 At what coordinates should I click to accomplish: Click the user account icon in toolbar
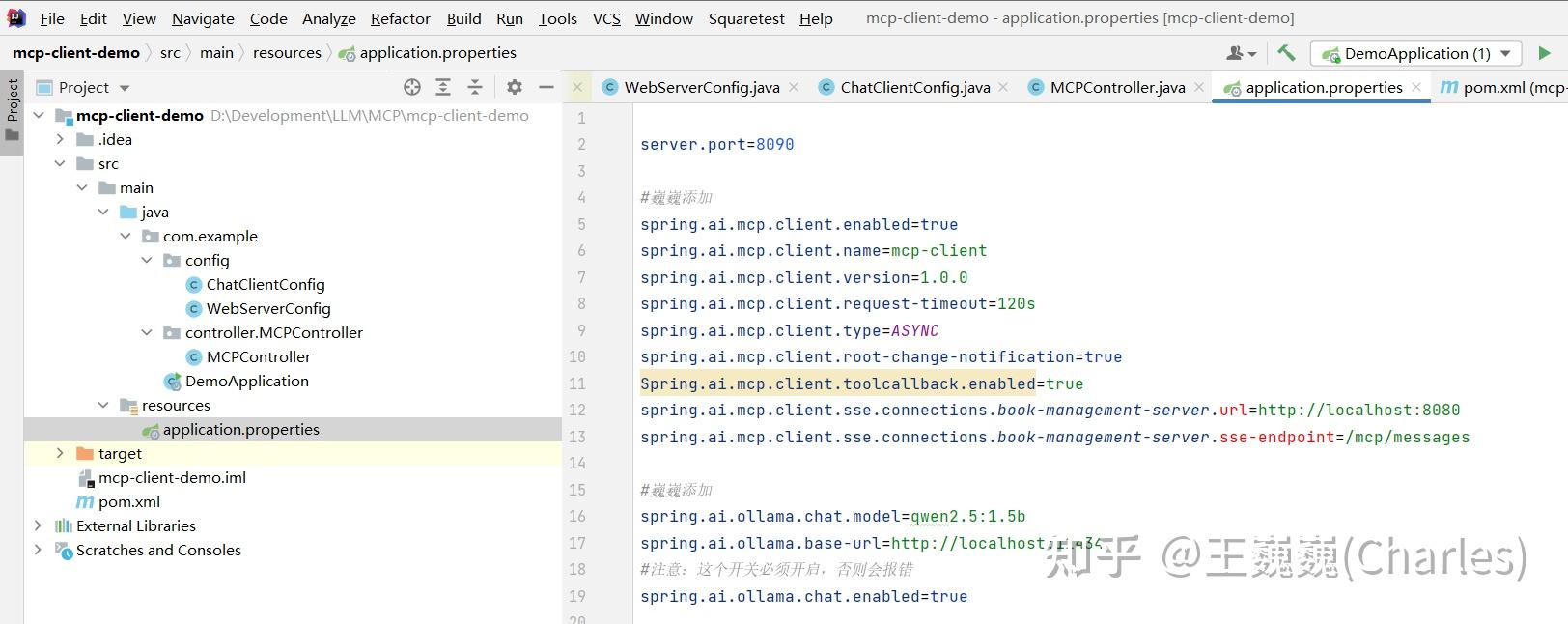click(x=1241, y=53)
